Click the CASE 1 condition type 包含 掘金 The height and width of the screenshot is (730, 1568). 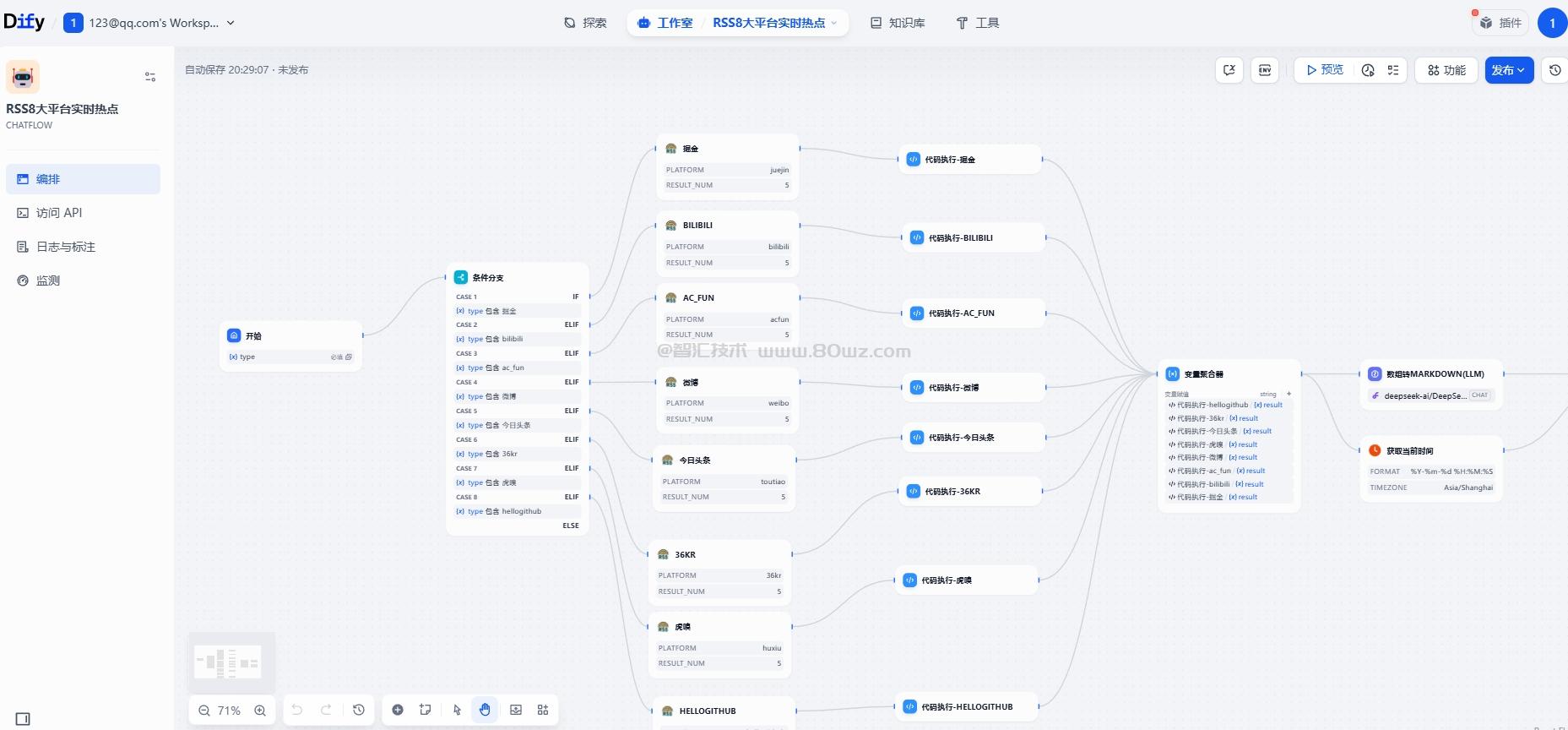(x=517, y=311)
